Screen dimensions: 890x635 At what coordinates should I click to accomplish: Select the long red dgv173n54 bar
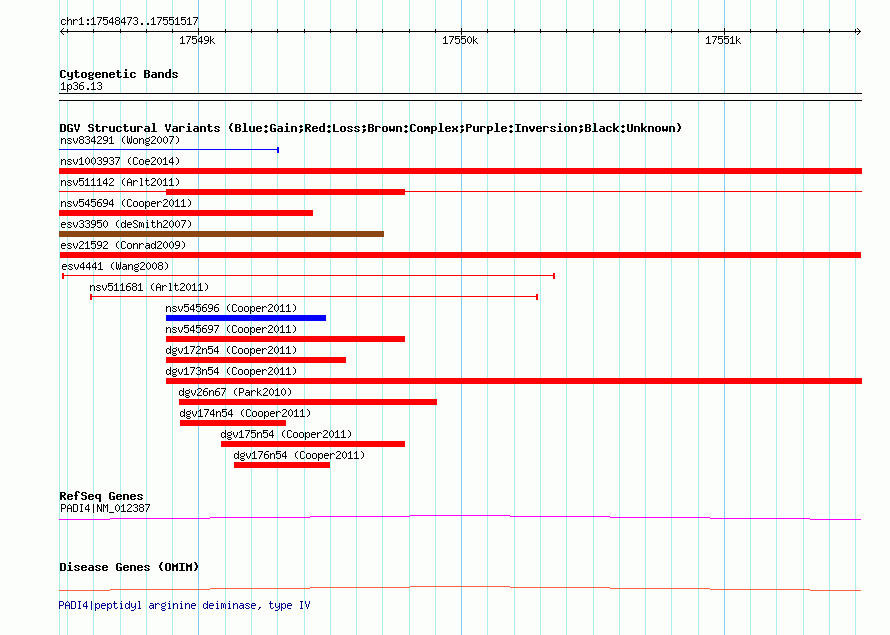(x=514, y=381)
